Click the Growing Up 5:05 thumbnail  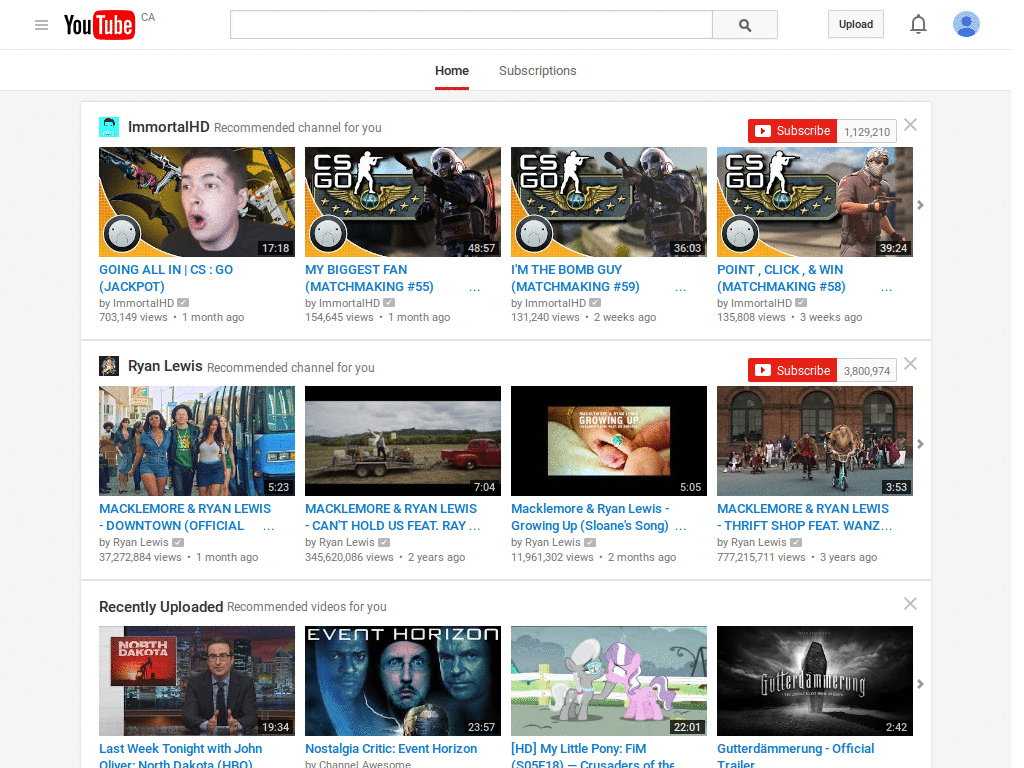point(609,441)
